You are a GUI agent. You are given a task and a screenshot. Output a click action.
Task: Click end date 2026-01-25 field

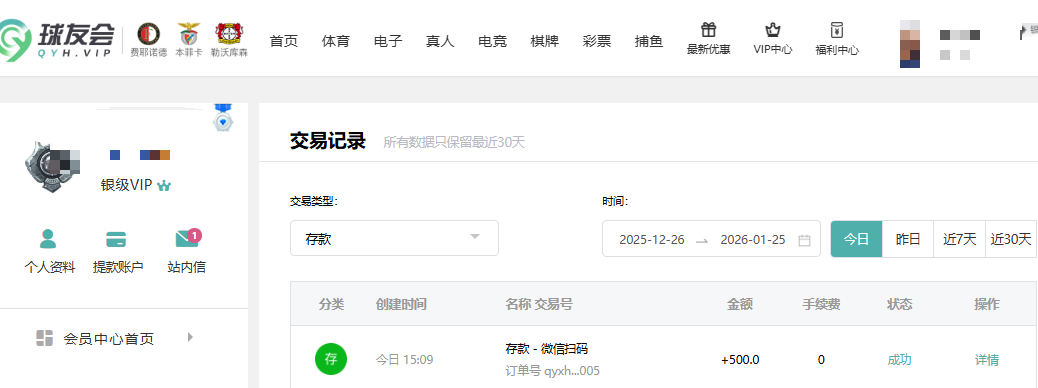pos(753,240)
